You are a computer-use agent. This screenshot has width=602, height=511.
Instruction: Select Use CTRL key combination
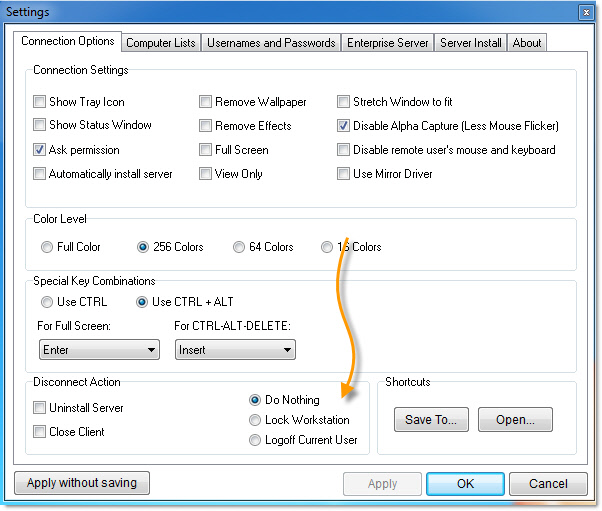[x=47, y=302]
